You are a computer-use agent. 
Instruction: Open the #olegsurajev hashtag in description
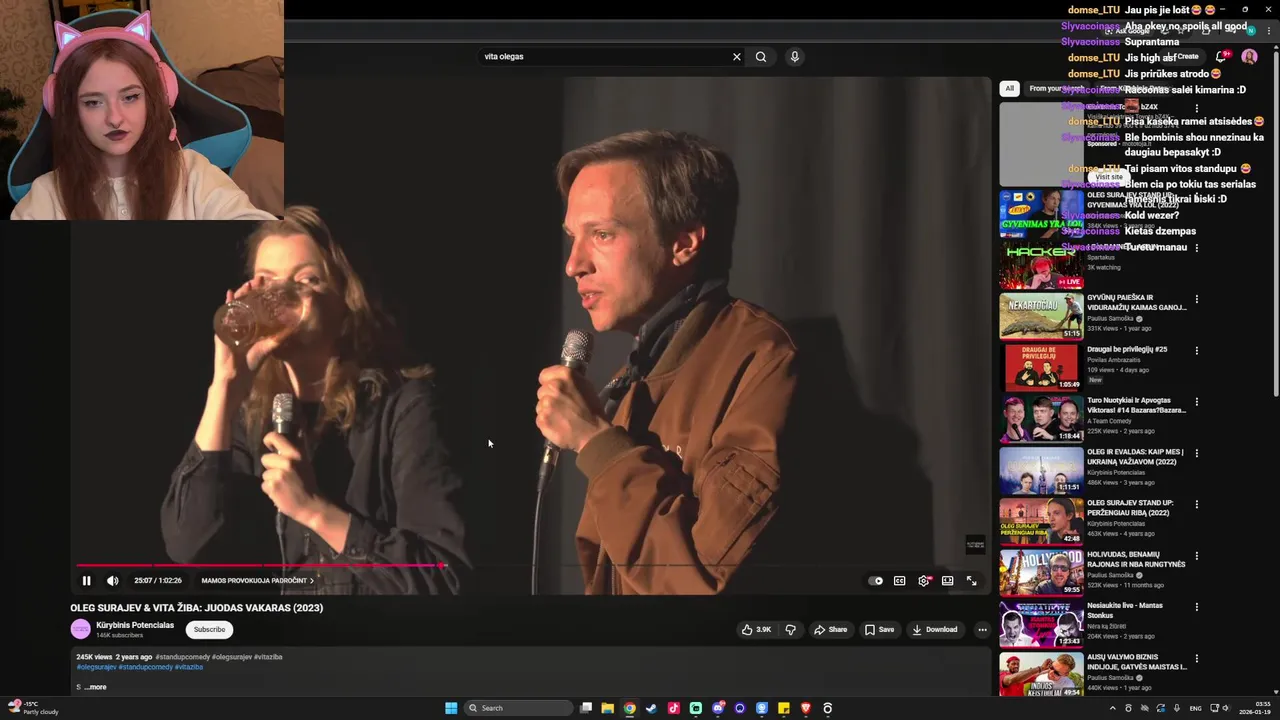pos(97,667)
